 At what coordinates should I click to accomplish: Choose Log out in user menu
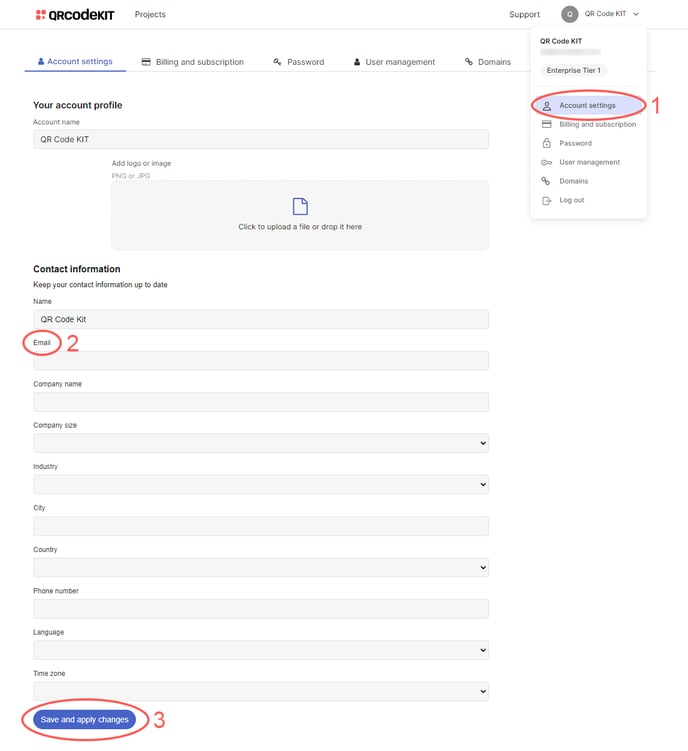tap(588, 200)
